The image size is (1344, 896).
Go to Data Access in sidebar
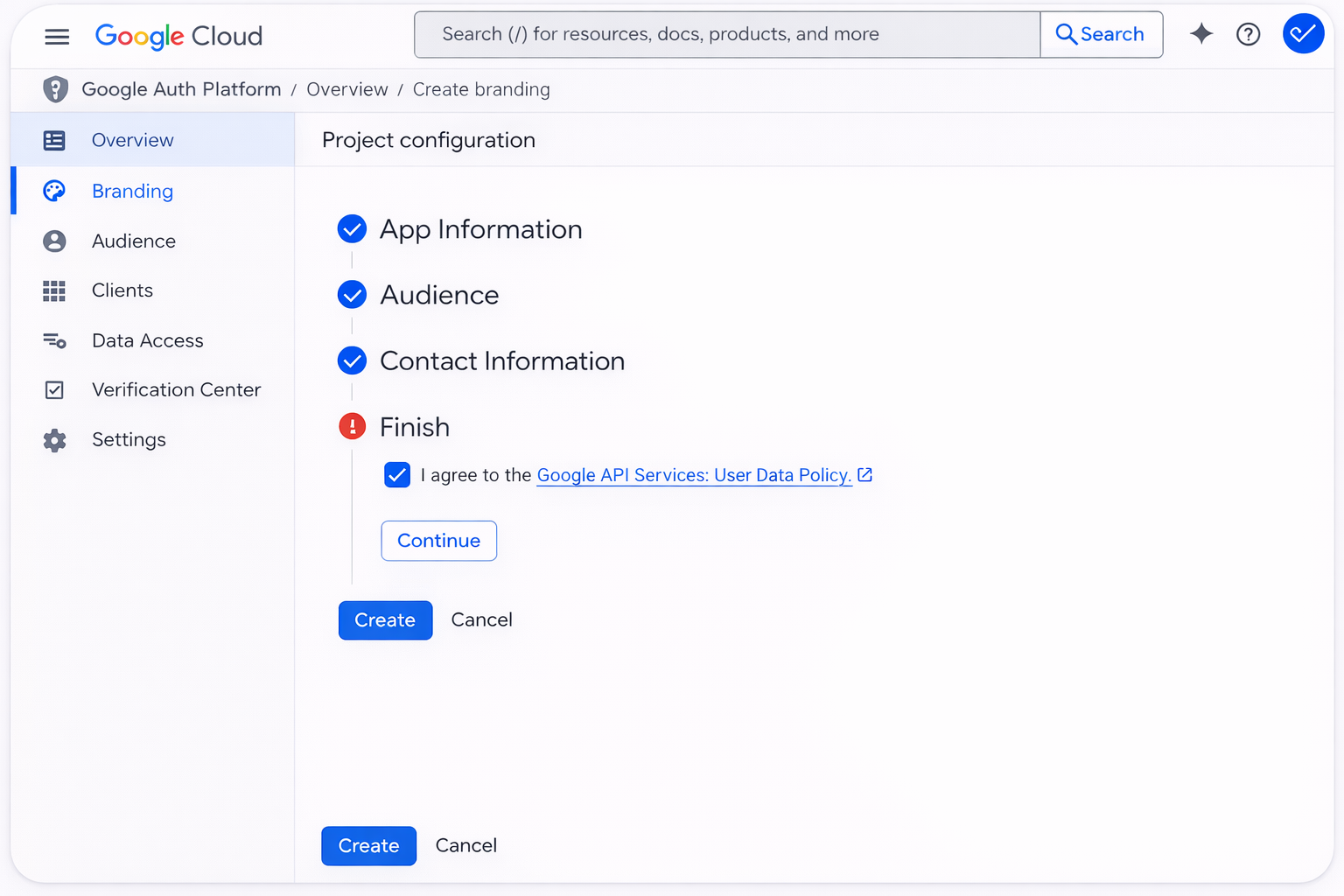(147, 340)
